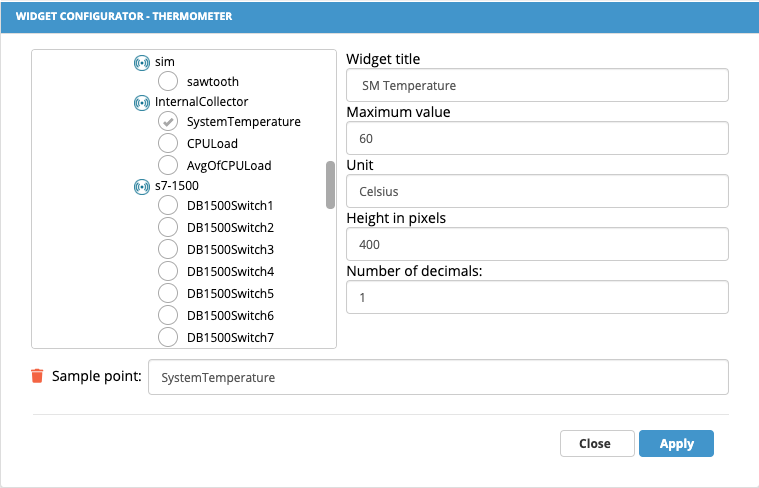The width and height of the screenshot is (759, 488).
Task: Select DB1500Switch1 radio button
Action: [168, 205]
